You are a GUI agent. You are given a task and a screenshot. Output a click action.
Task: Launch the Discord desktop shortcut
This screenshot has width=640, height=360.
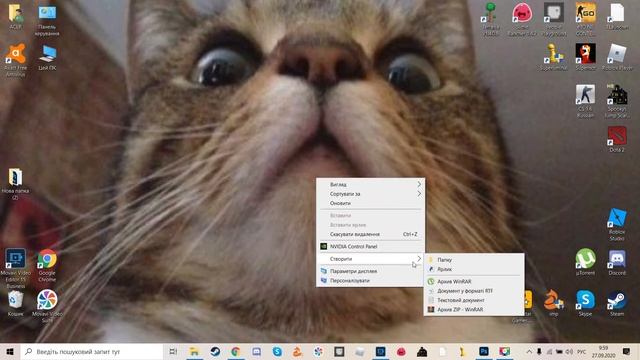pos(617,261)
